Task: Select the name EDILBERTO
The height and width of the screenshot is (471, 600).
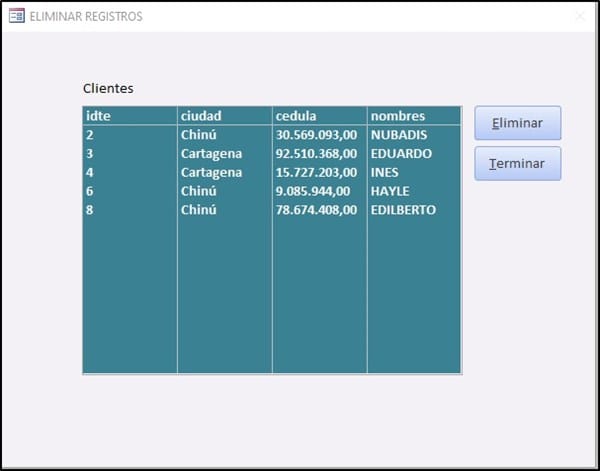Action: (403, 210)
